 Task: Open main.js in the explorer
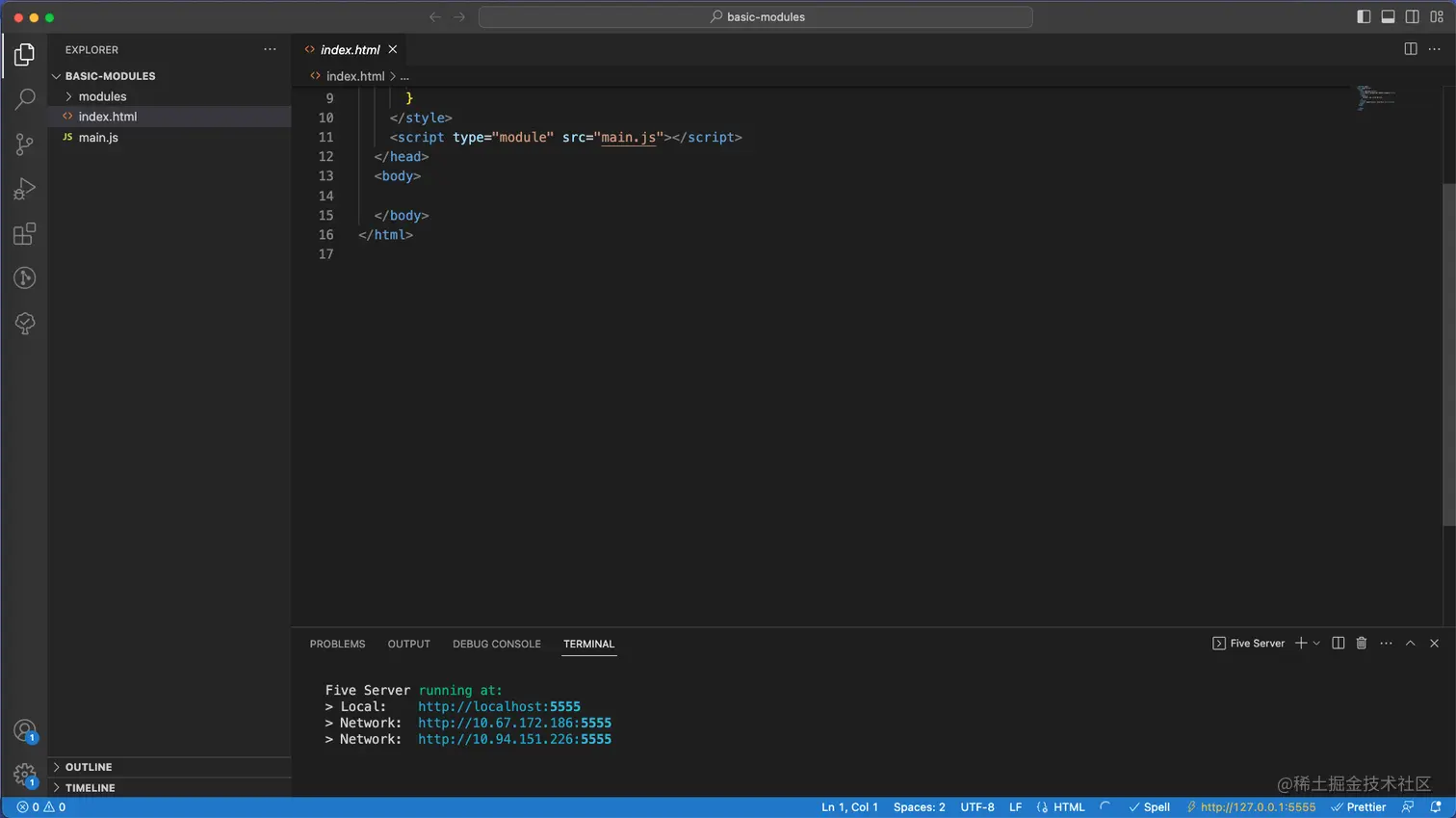[98, 138]
